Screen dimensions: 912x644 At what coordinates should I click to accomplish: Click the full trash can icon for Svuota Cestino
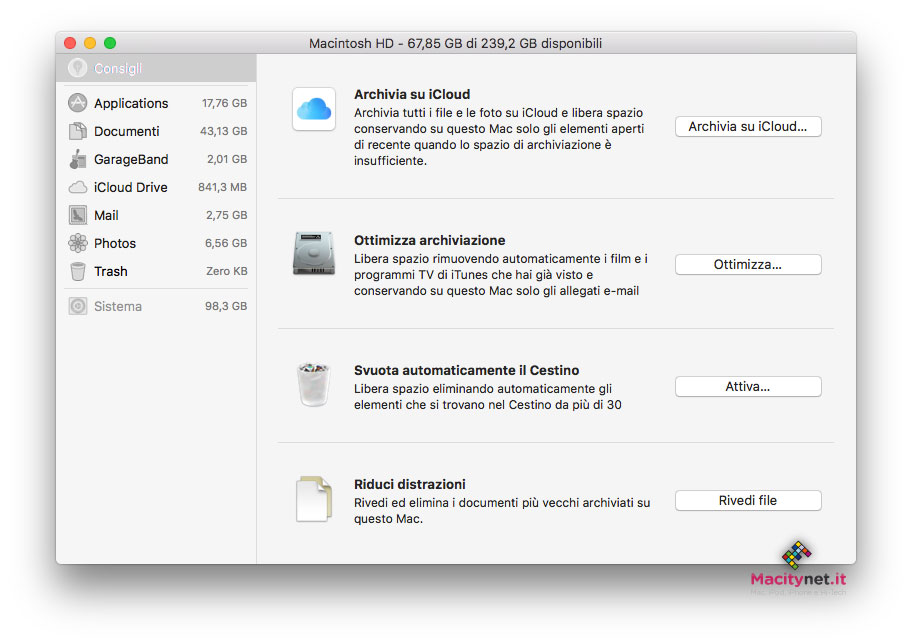[314, 385]
